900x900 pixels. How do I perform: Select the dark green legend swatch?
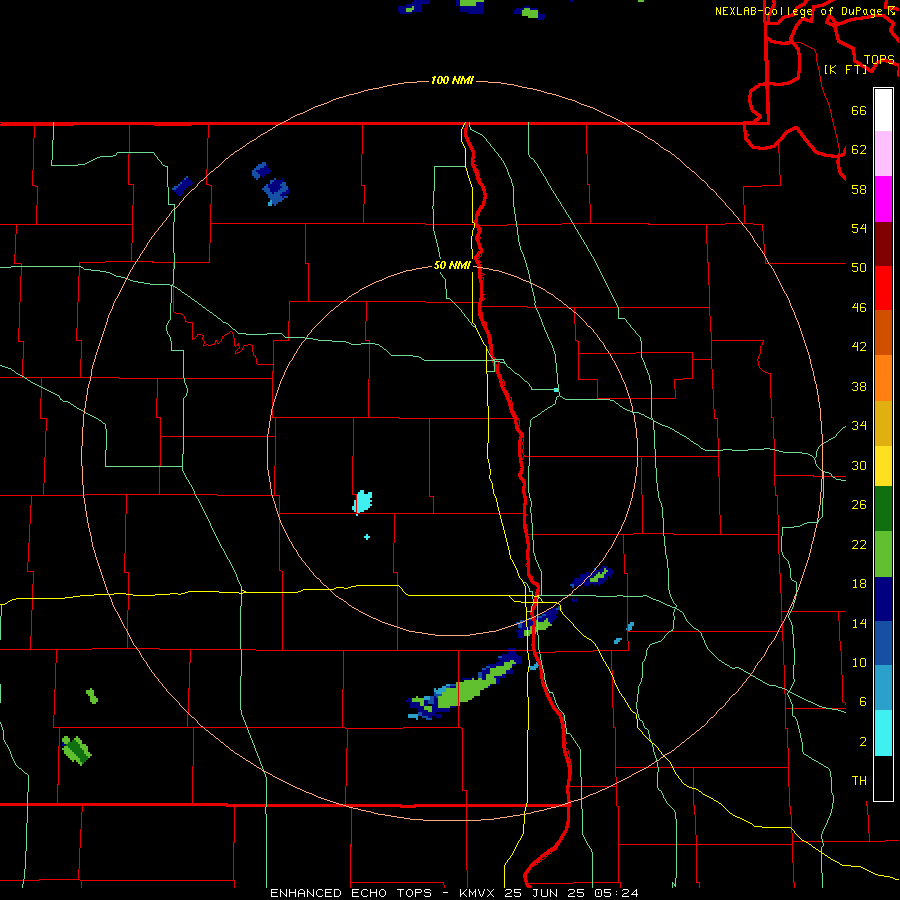click(x=883, y=509)
